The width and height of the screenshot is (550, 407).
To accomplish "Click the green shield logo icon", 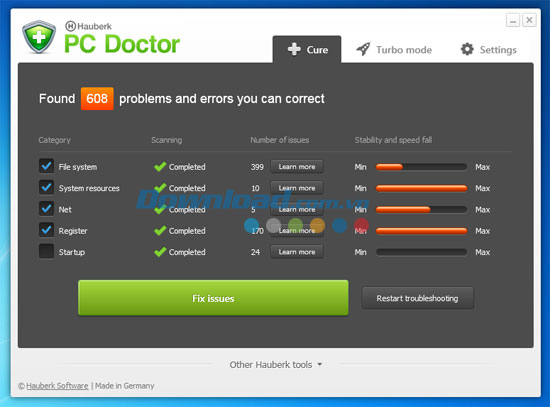I will (x=39, y=37).
